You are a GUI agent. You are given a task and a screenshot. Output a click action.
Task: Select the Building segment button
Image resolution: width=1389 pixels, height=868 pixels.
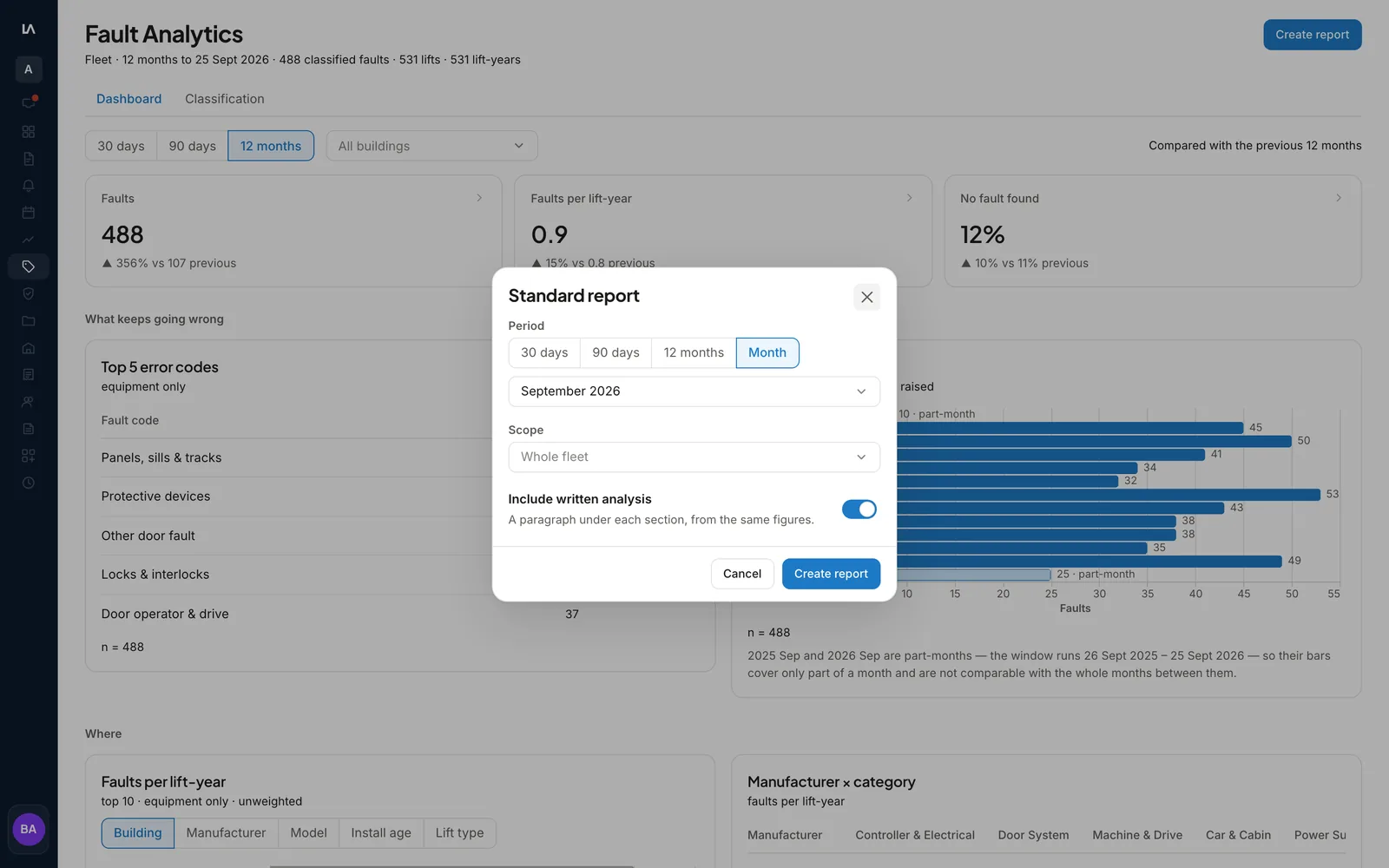tap(137, 833)
